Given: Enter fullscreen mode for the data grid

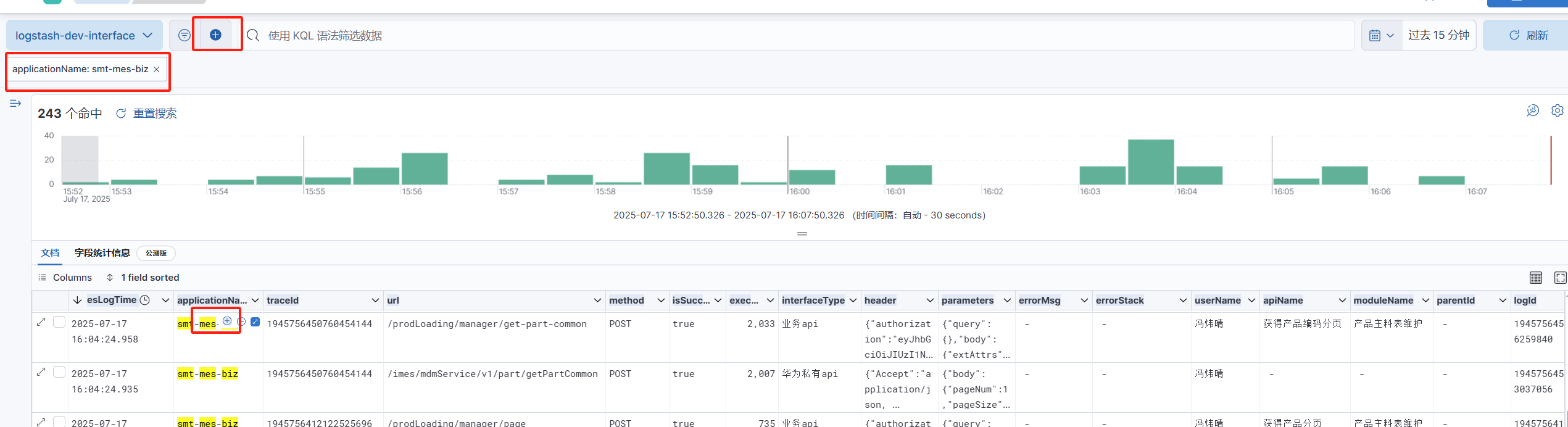Looking at the screenshot, I should pyautogui.click(x=1560, y=278).
